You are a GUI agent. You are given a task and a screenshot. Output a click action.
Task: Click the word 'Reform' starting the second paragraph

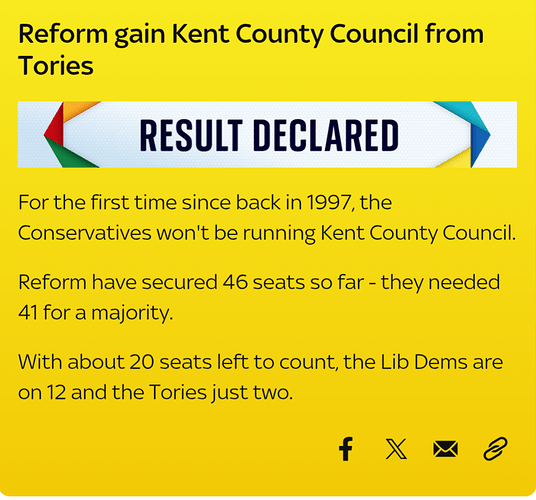[x=52, y=282]
